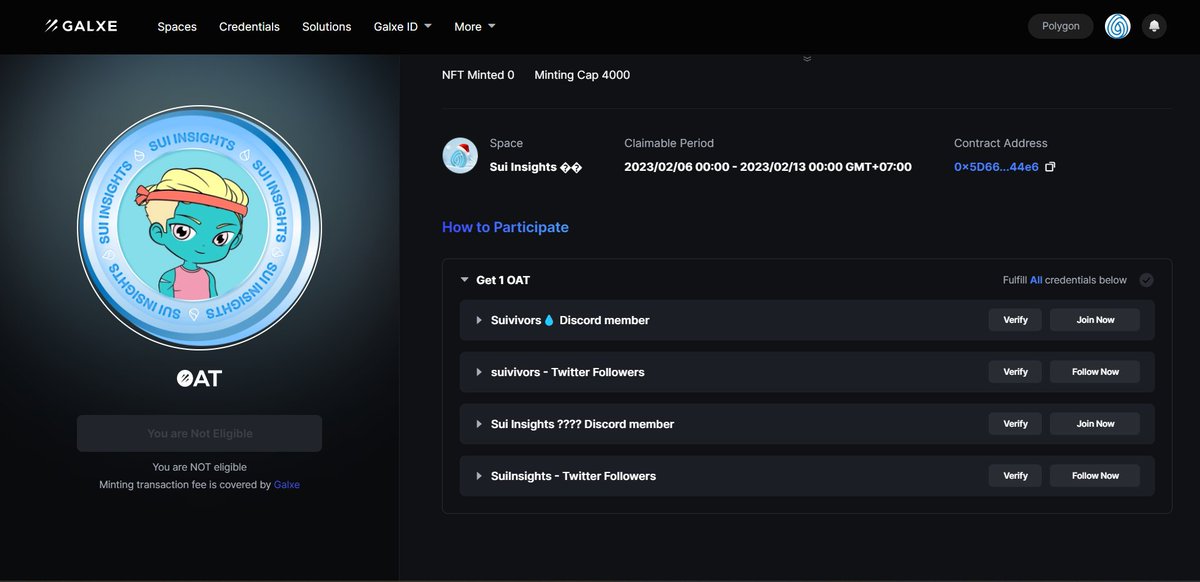Verify Suivivors Discord member credential
Image resolution: width=1200 pixels, height=582 pixels.
click(x=1015, y=320)
